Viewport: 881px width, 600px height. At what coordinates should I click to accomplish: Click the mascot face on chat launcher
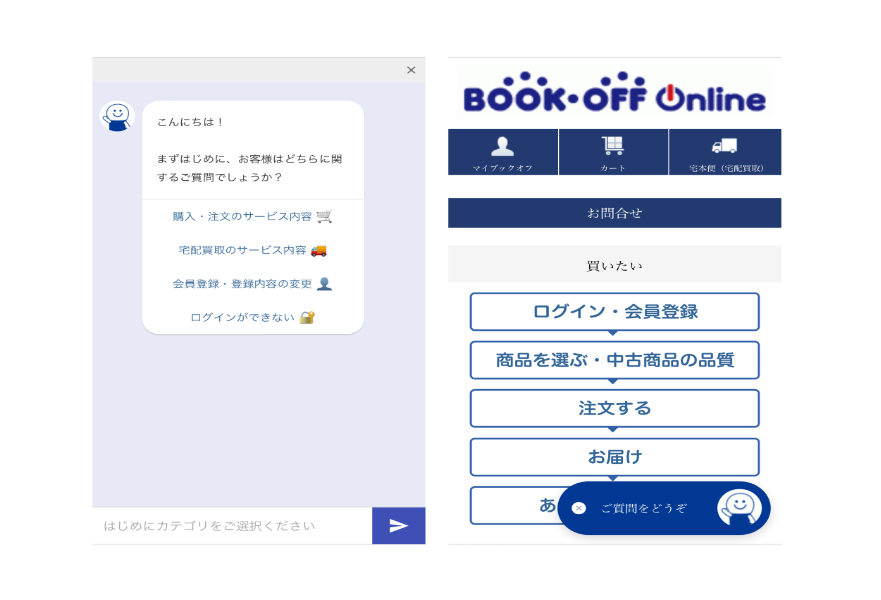coord(739,508)
